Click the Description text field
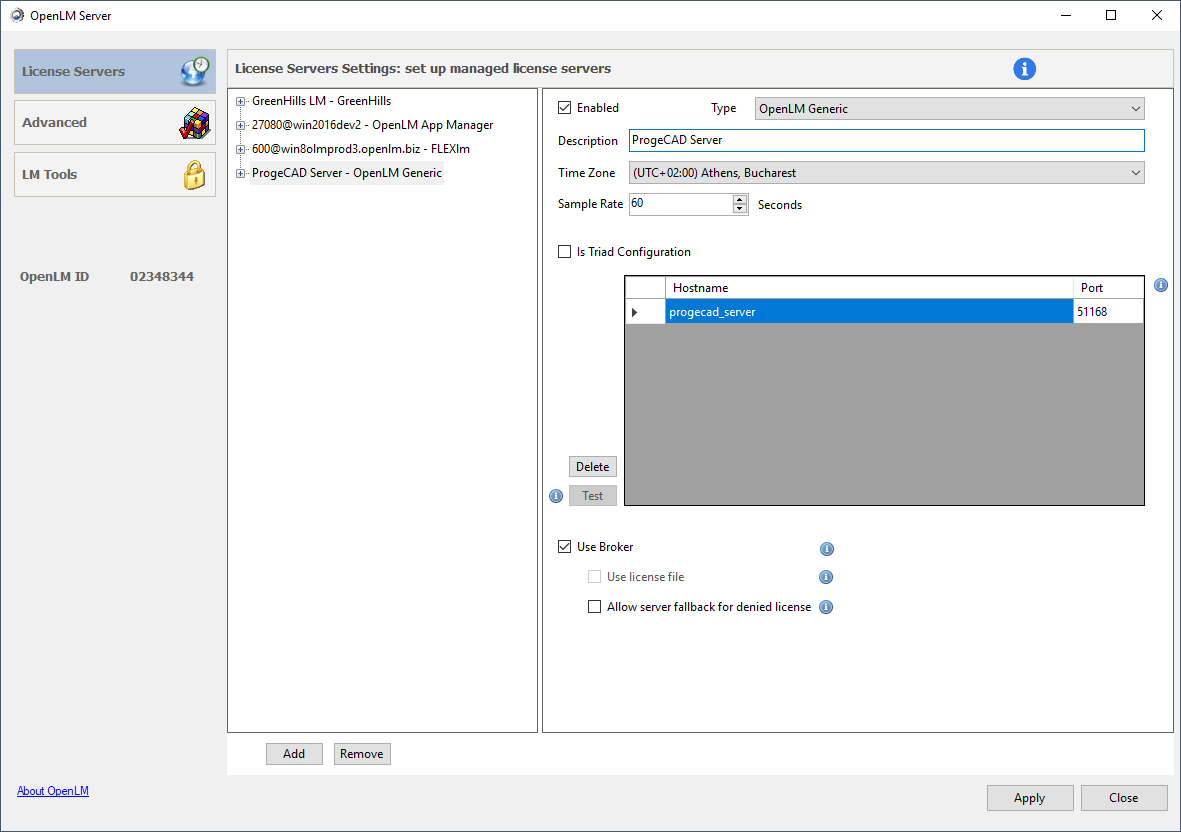Viewport: 1181px width, 832px height. [x=886, y=141]
